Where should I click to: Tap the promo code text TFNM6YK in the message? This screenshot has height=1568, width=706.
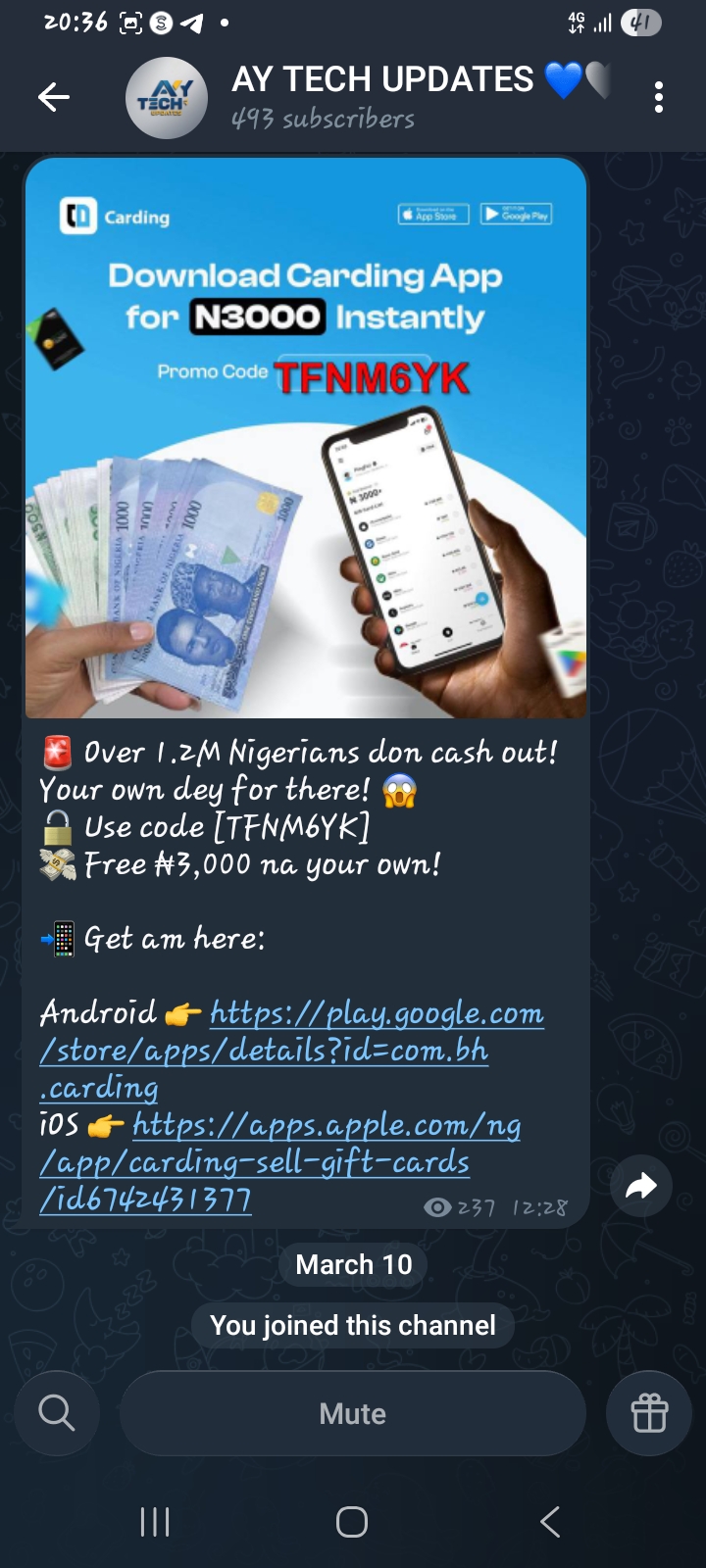click(292, 827)
